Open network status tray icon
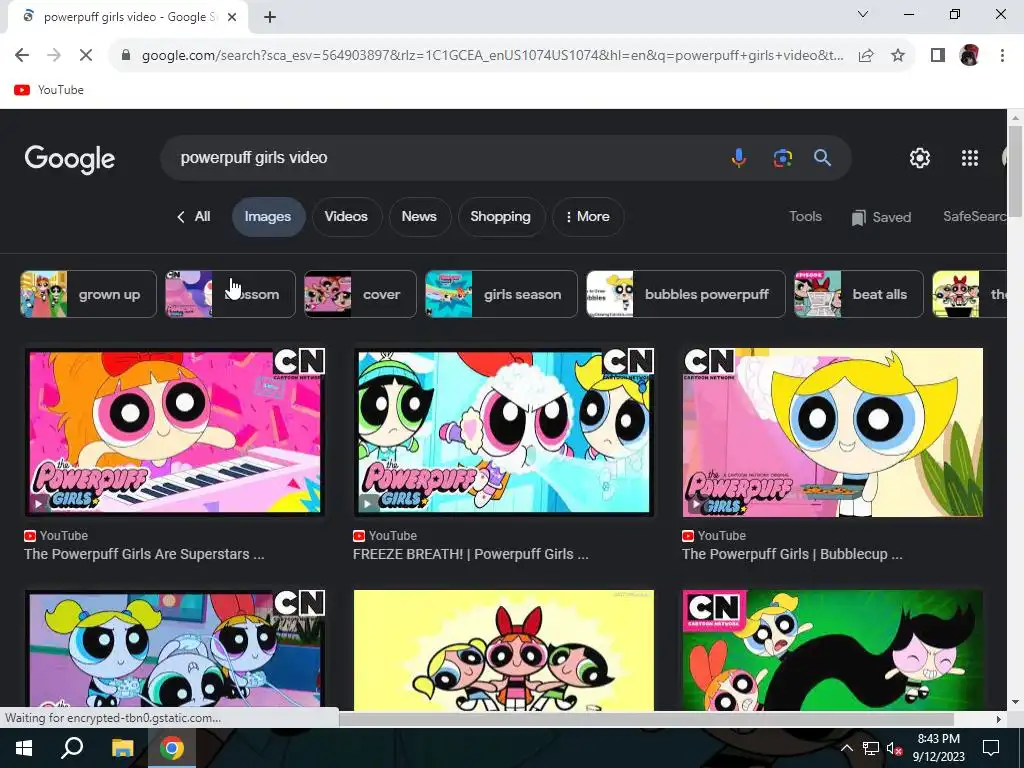This screenshot has width=1024, height=768. pyautogui.click(x=871, y=748)
